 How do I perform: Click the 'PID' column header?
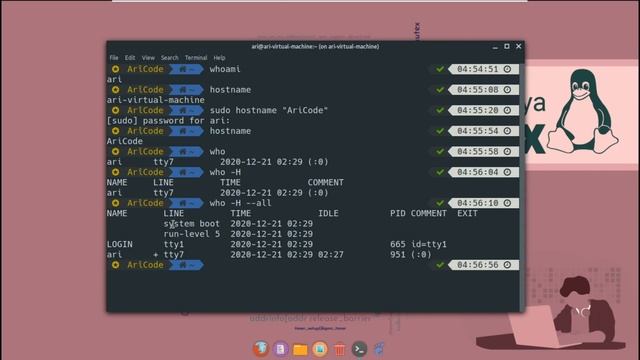398,213
